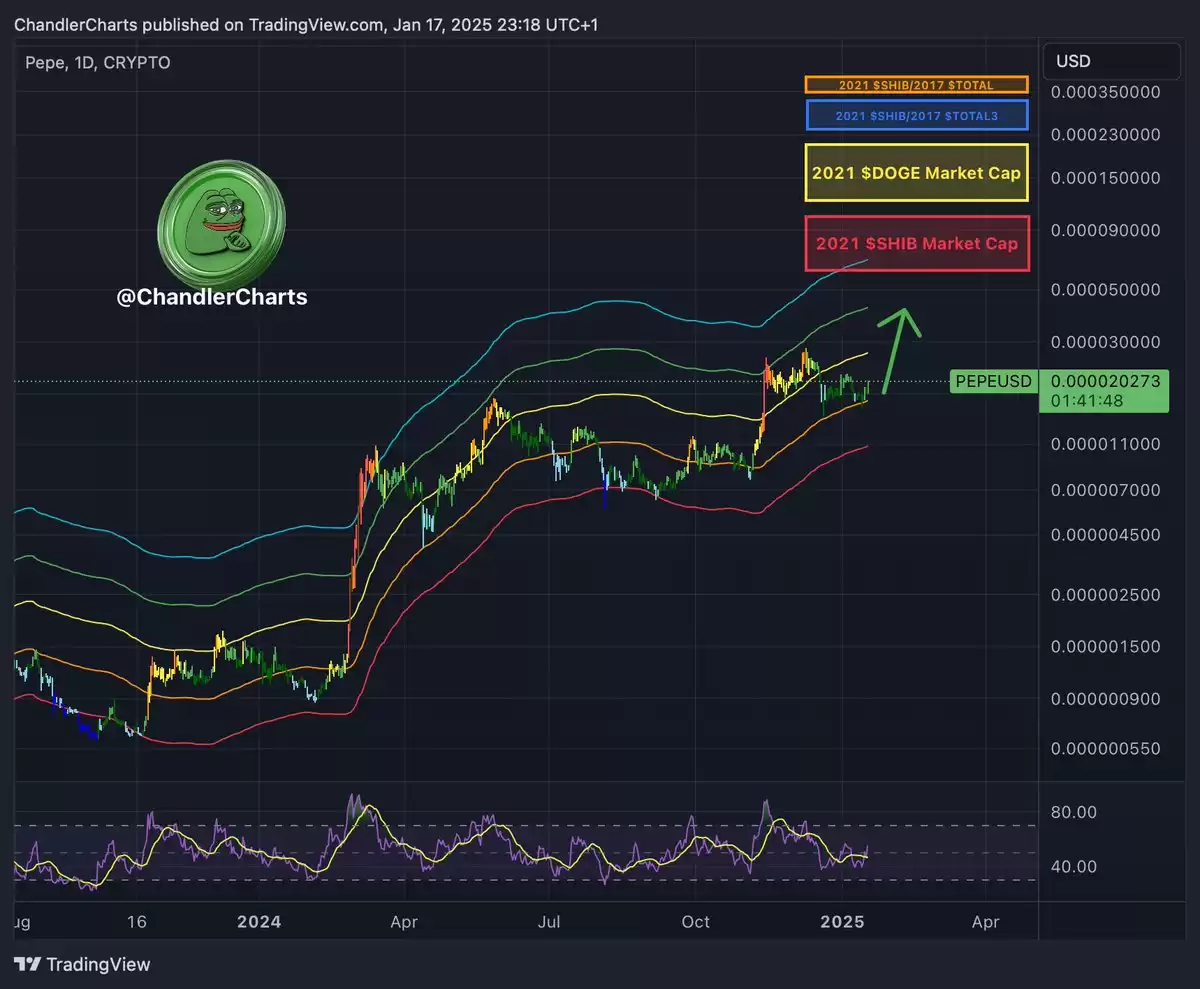Image resolution: width=1200 pixels, height=989 pixels.
Task: Click the 2024 time axis label
Action: (x=258, y=921)
